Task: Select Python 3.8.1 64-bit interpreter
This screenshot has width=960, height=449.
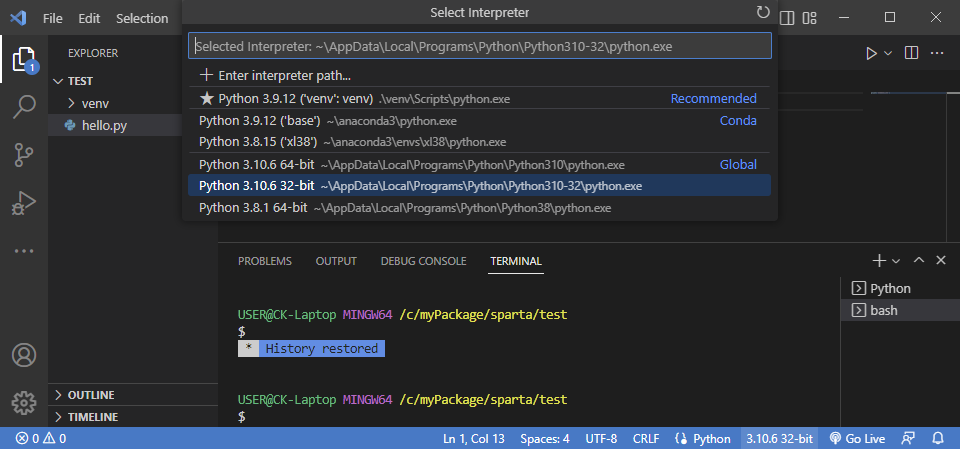Action: (x=479, y=208)
